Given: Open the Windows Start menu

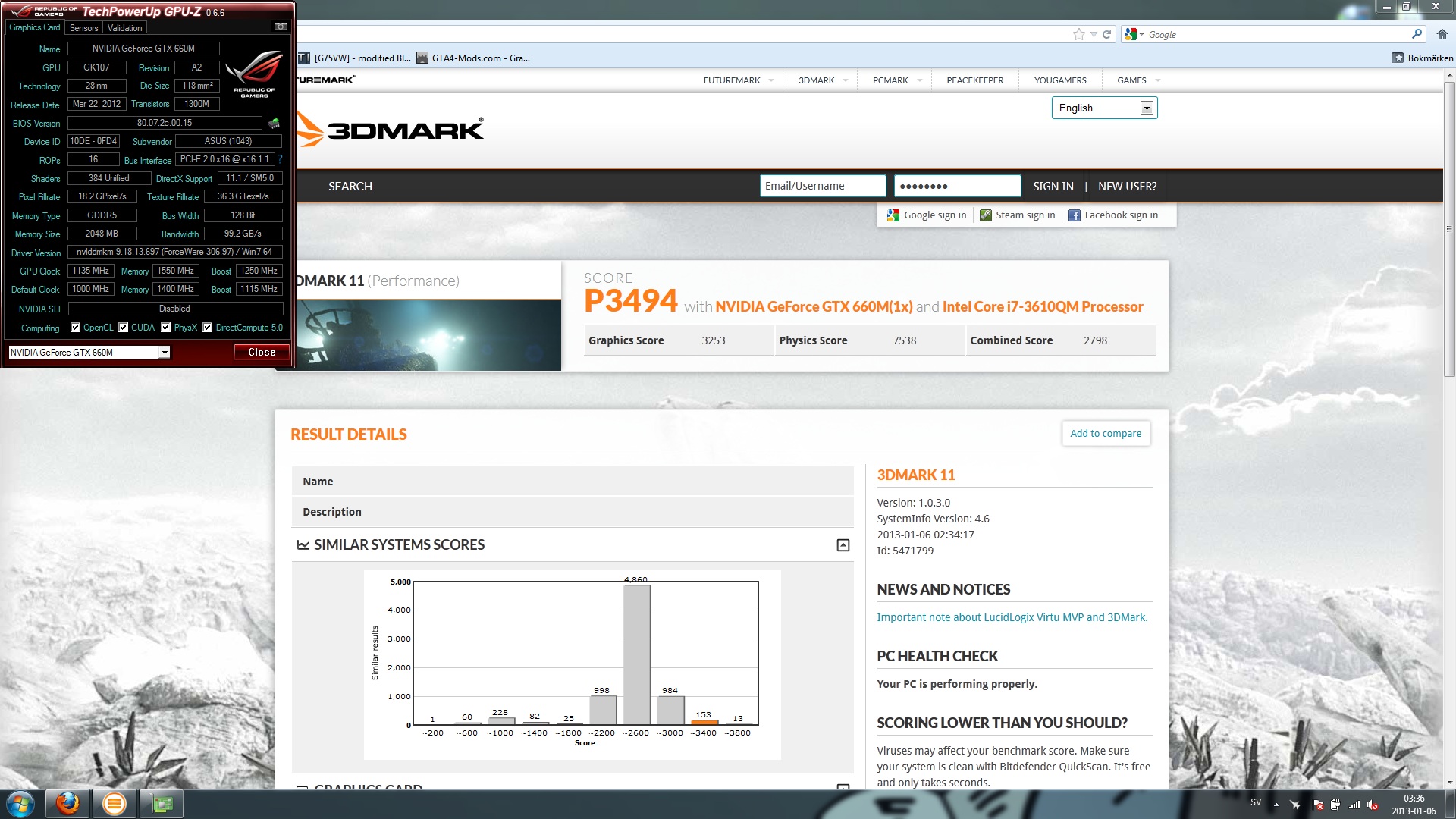Looking at the screenshot, I should click(x=20, y=804).
